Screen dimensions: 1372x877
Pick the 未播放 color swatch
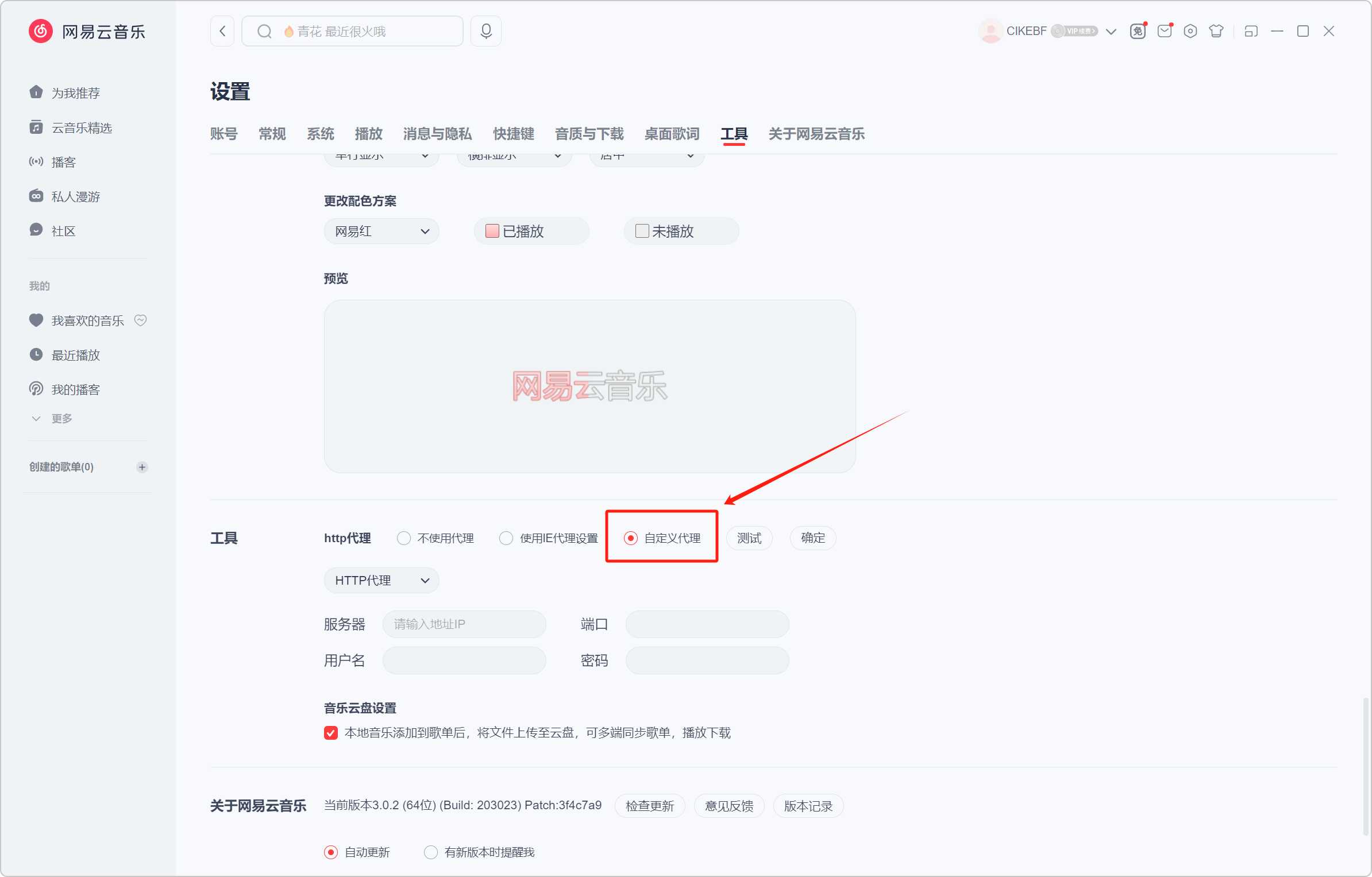coord(642,231)
